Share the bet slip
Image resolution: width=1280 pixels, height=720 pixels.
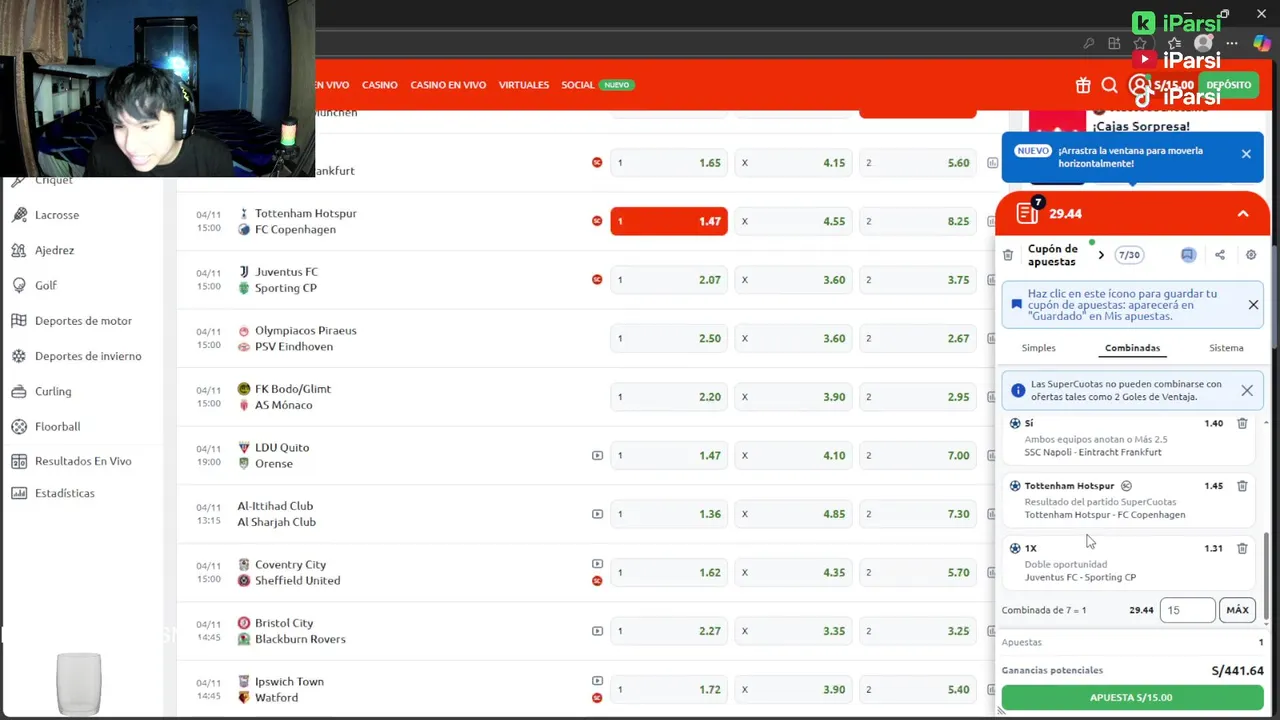pyautogui.click(x=1220, y=255)
